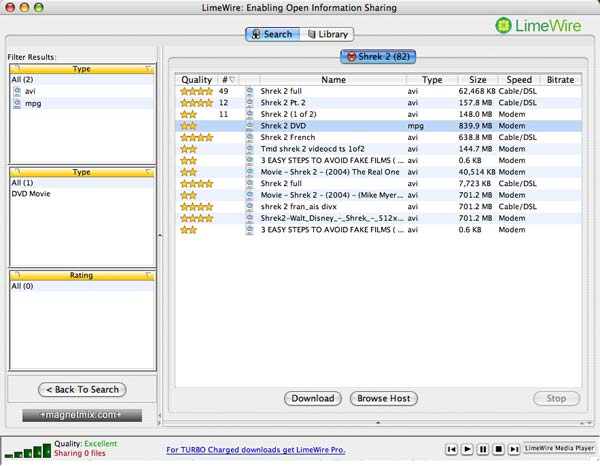Switch to the Search tab
The image size is (600, 466).
point(272,34)
